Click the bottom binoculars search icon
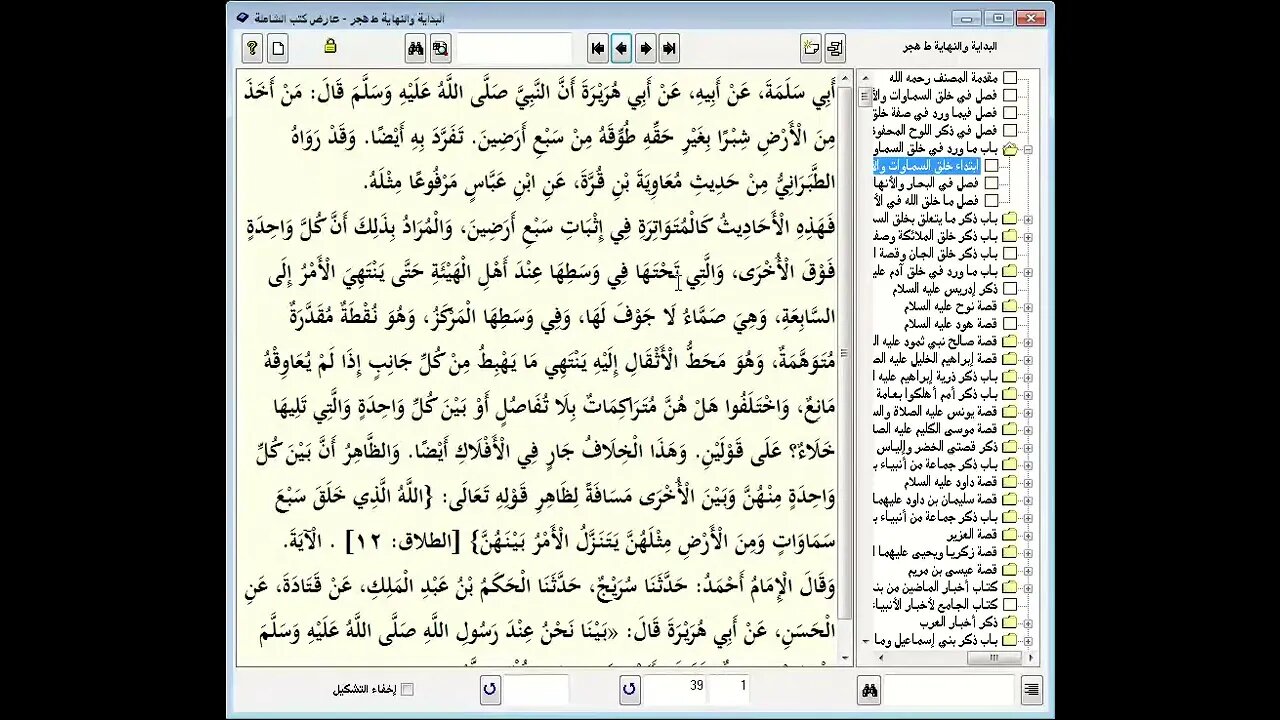This screenshot has width=1280, height=720. [869, 689]
